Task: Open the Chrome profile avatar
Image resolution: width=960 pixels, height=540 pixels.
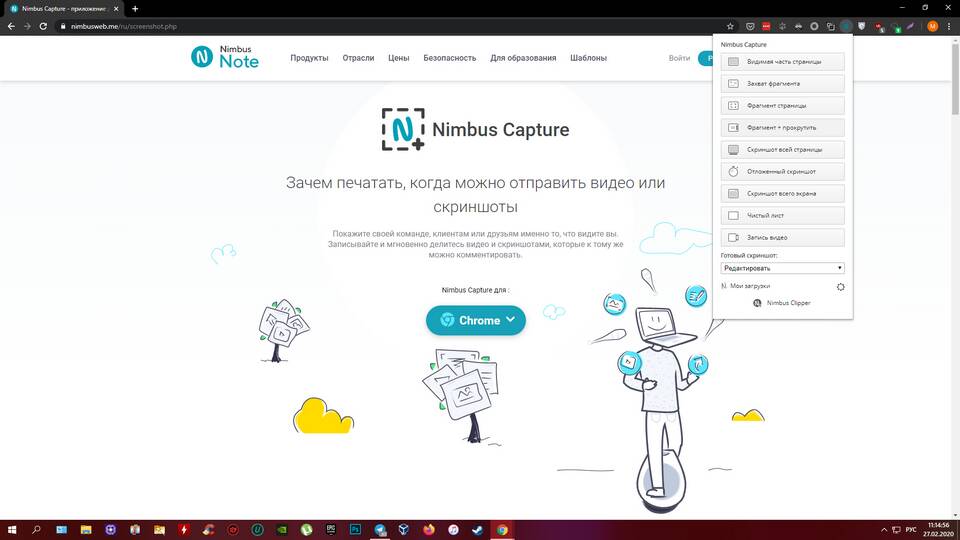Action: pos(932,26)
